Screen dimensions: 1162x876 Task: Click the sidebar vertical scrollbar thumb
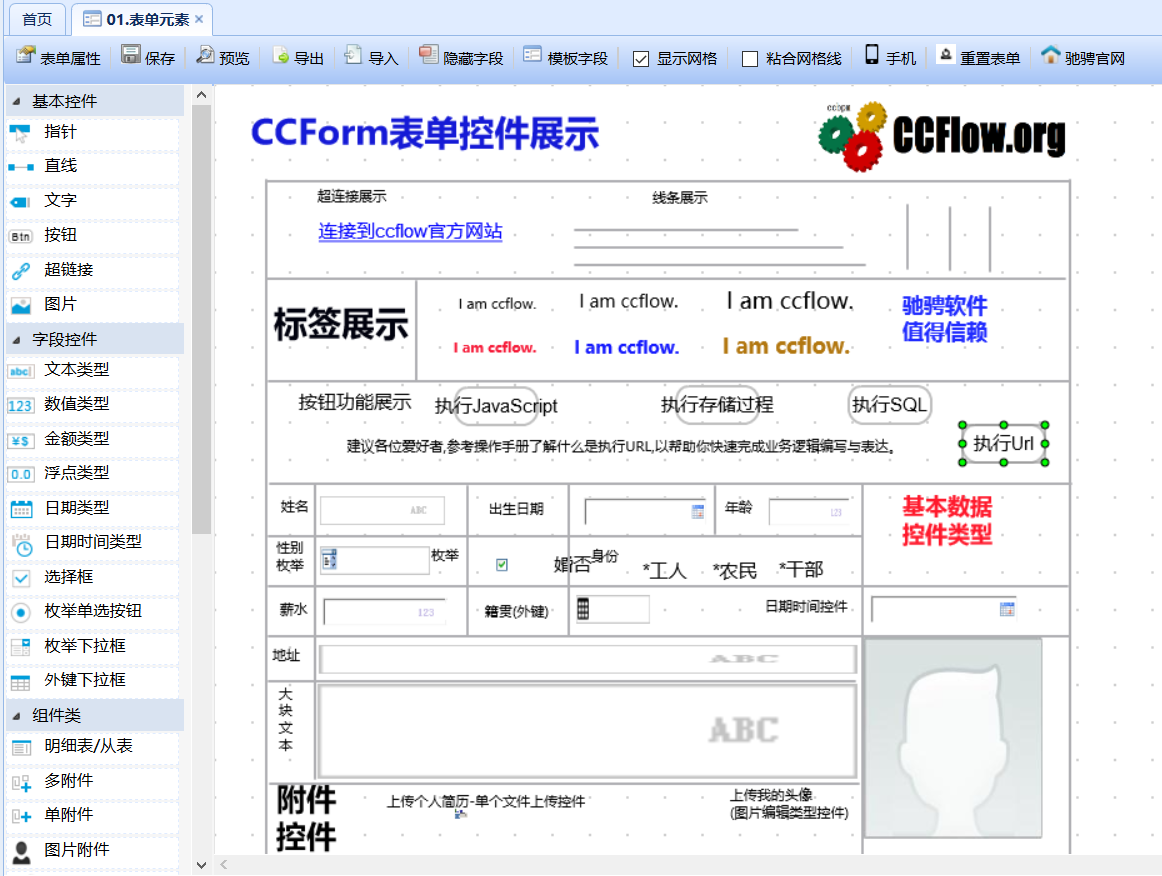pyautogui.click(x=201, y=319)
